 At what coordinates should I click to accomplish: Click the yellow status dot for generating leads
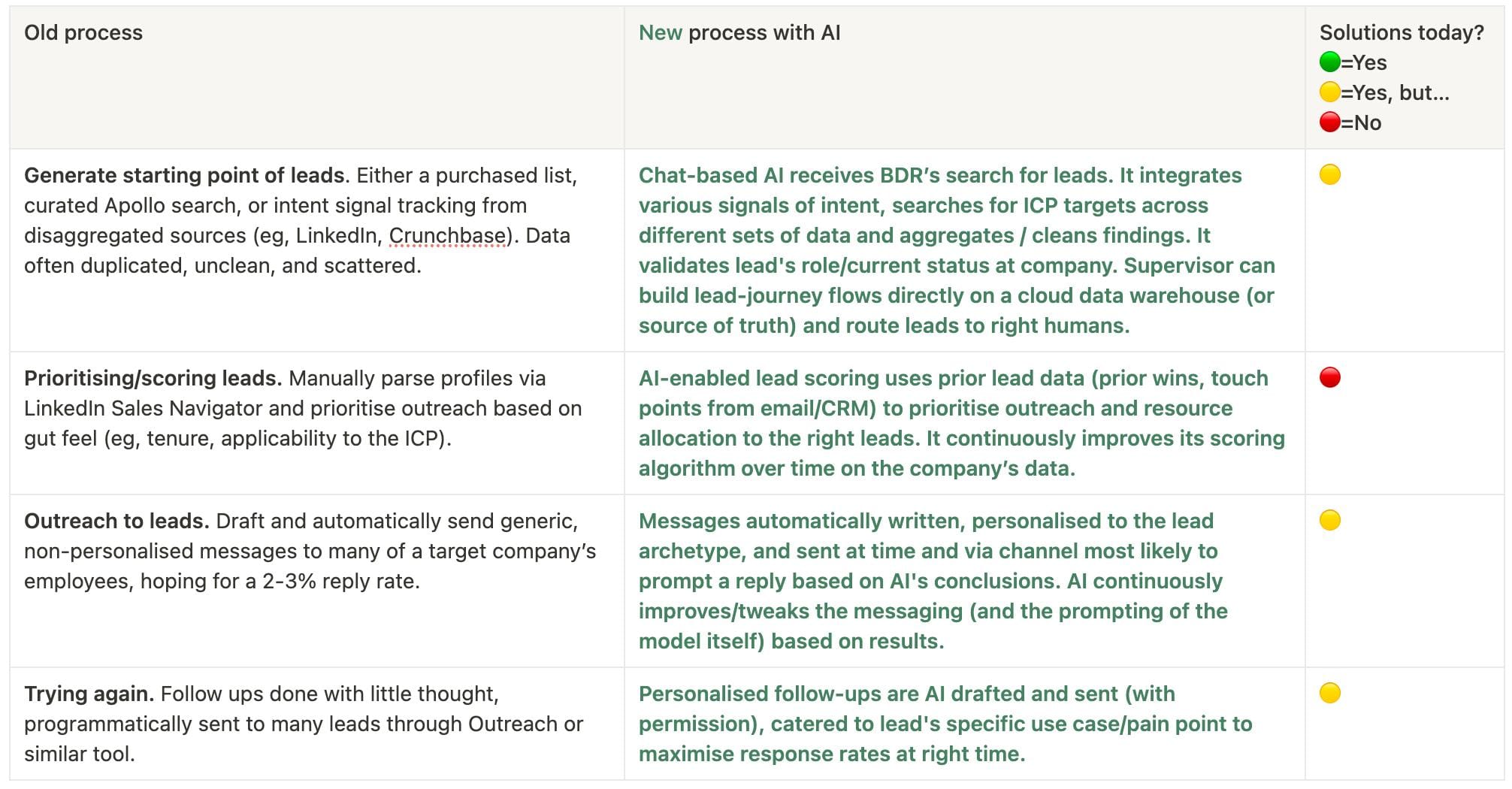1329,175
